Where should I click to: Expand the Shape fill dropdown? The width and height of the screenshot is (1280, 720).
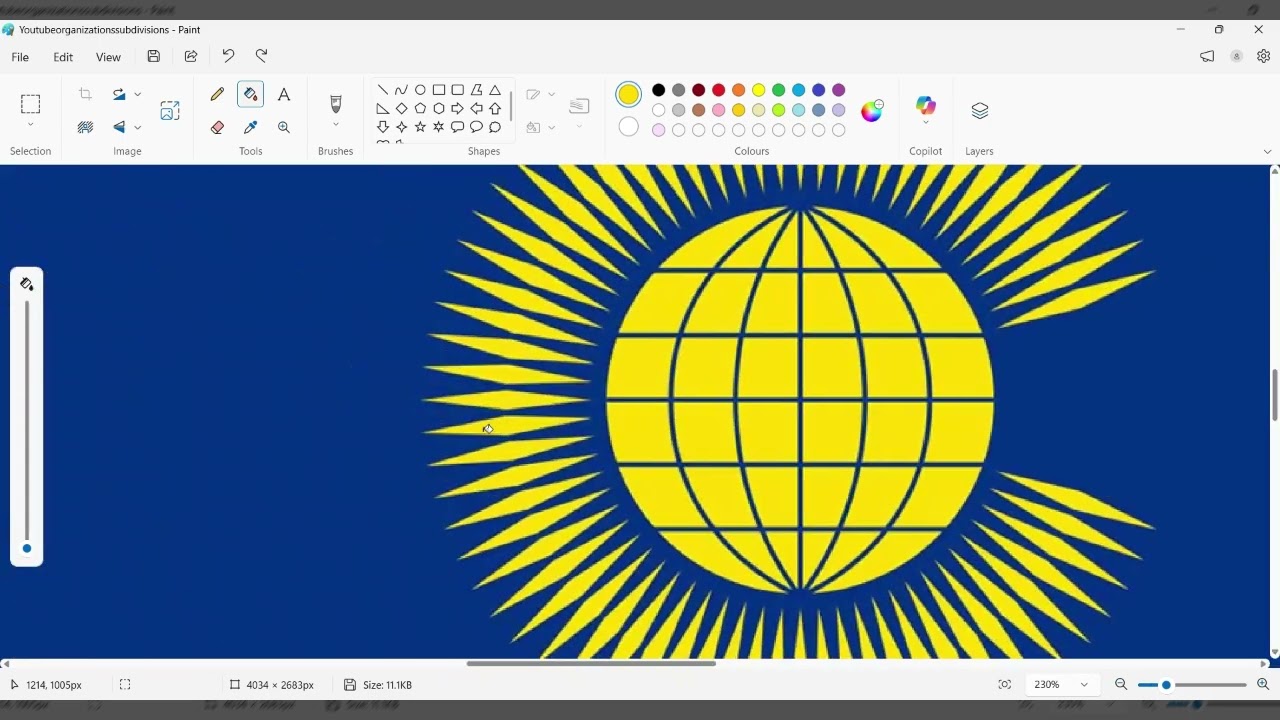[x=552, y=128]
